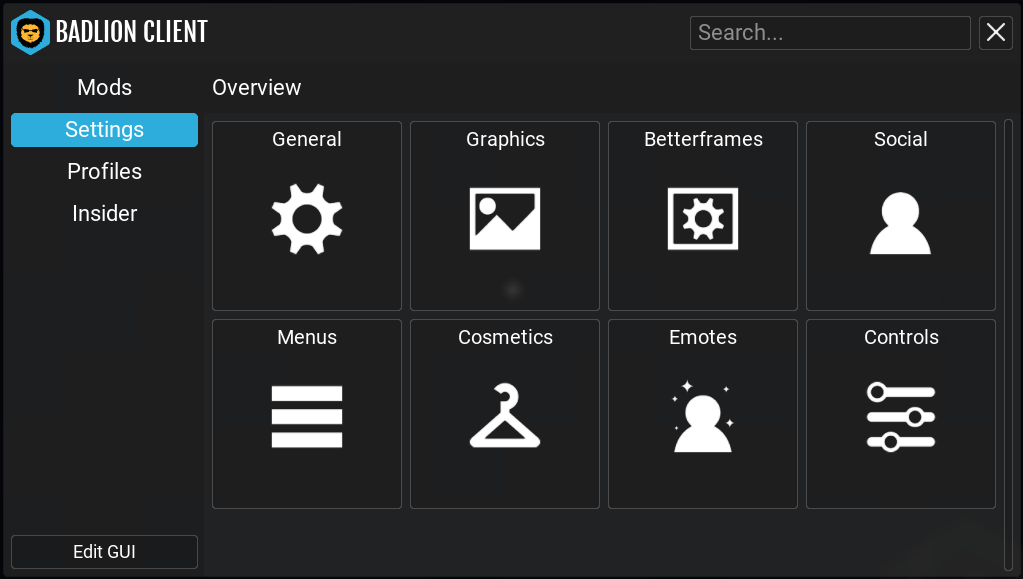Switch to the Mods section
This screenshot has height=579, width=1023.
(x=104, y=87)
